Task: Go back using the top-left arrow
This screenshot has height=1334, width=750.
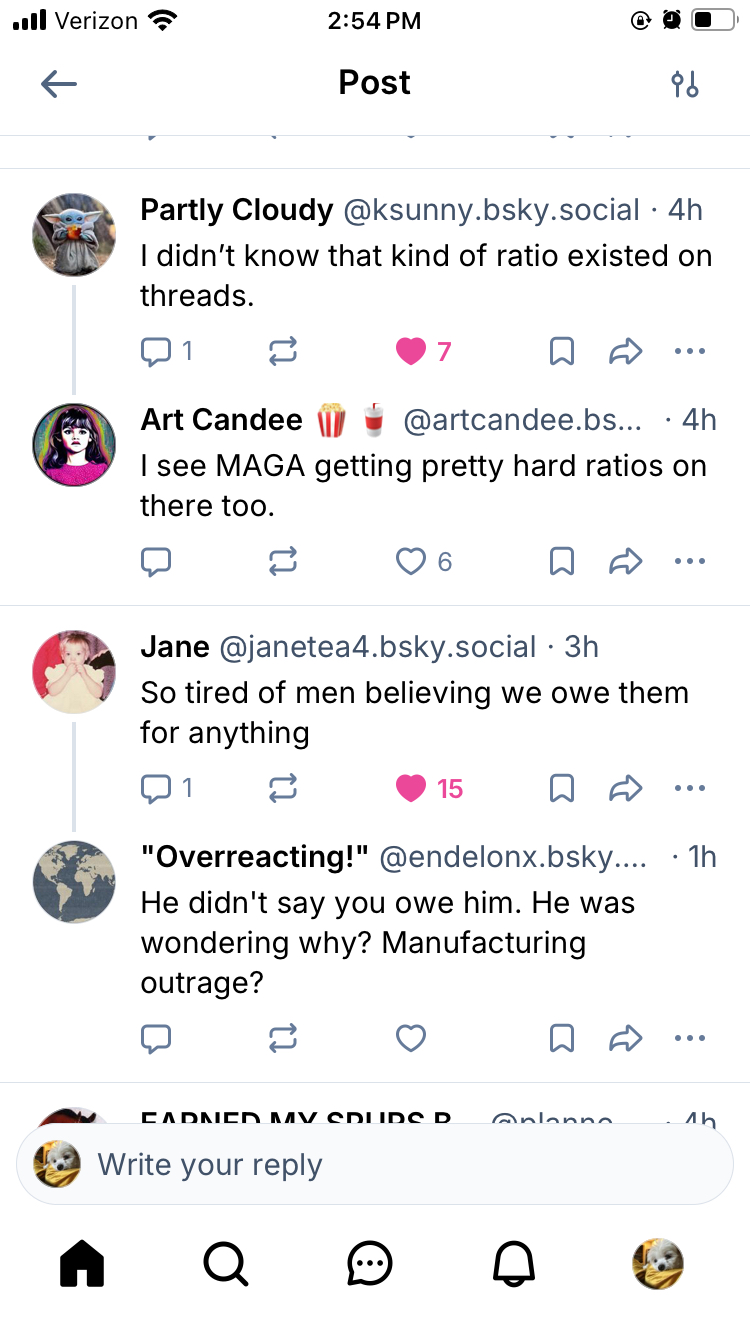Action: (59, 84)
